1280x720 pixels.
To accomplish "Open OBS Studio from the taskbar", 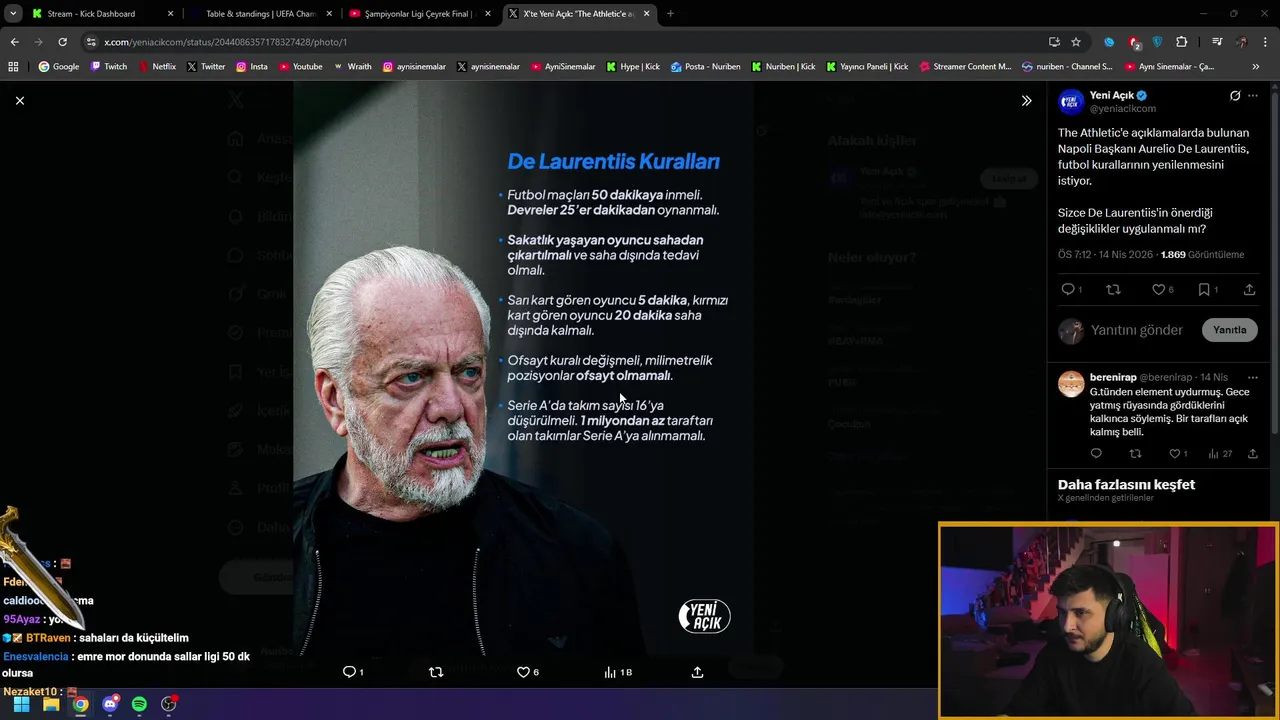I will pyautogui.click(x=169, y=704).
